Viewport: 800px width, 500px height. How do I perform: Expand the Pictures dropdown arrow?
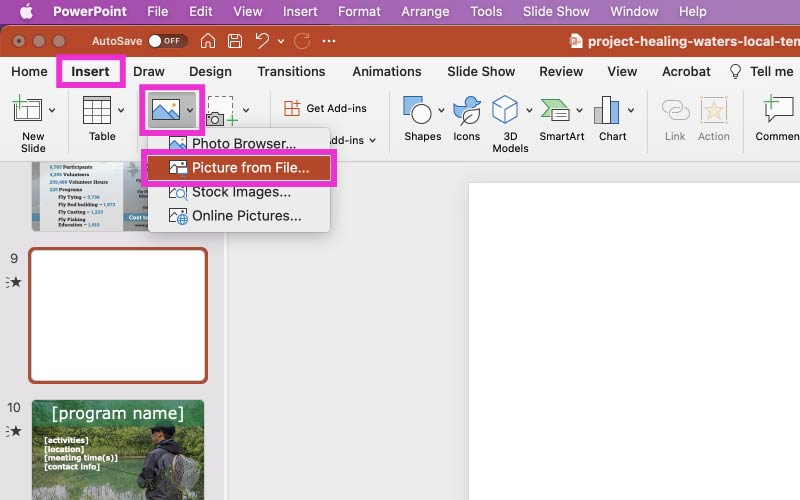pyautogui.click(x=190, y=110)
